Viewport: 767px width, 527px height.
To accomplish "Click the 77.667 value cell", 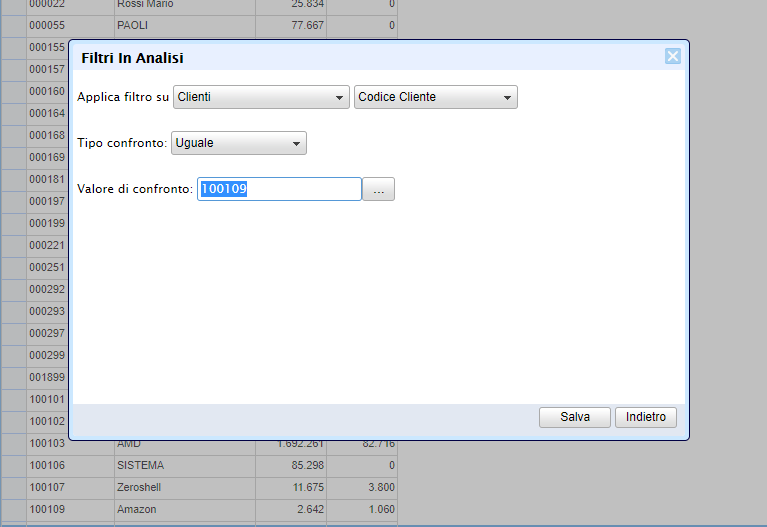I will pos(291,25).
